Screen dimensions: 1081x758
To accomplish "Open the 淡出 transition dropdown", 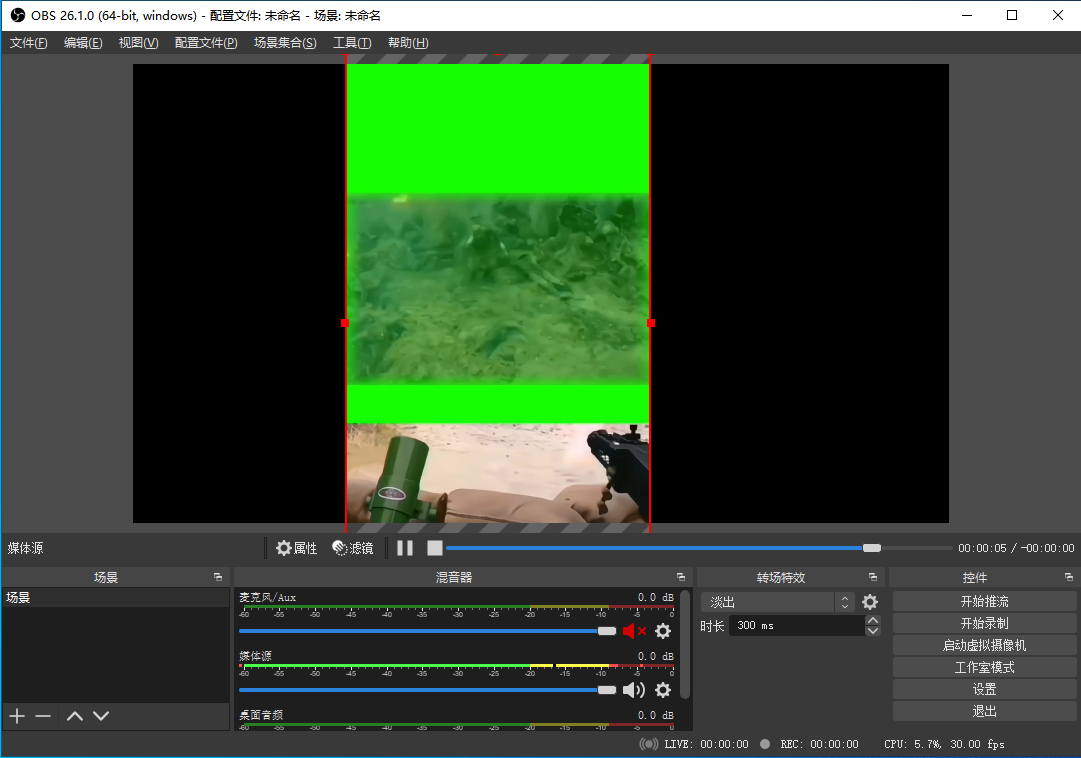I will pos(778,602).
